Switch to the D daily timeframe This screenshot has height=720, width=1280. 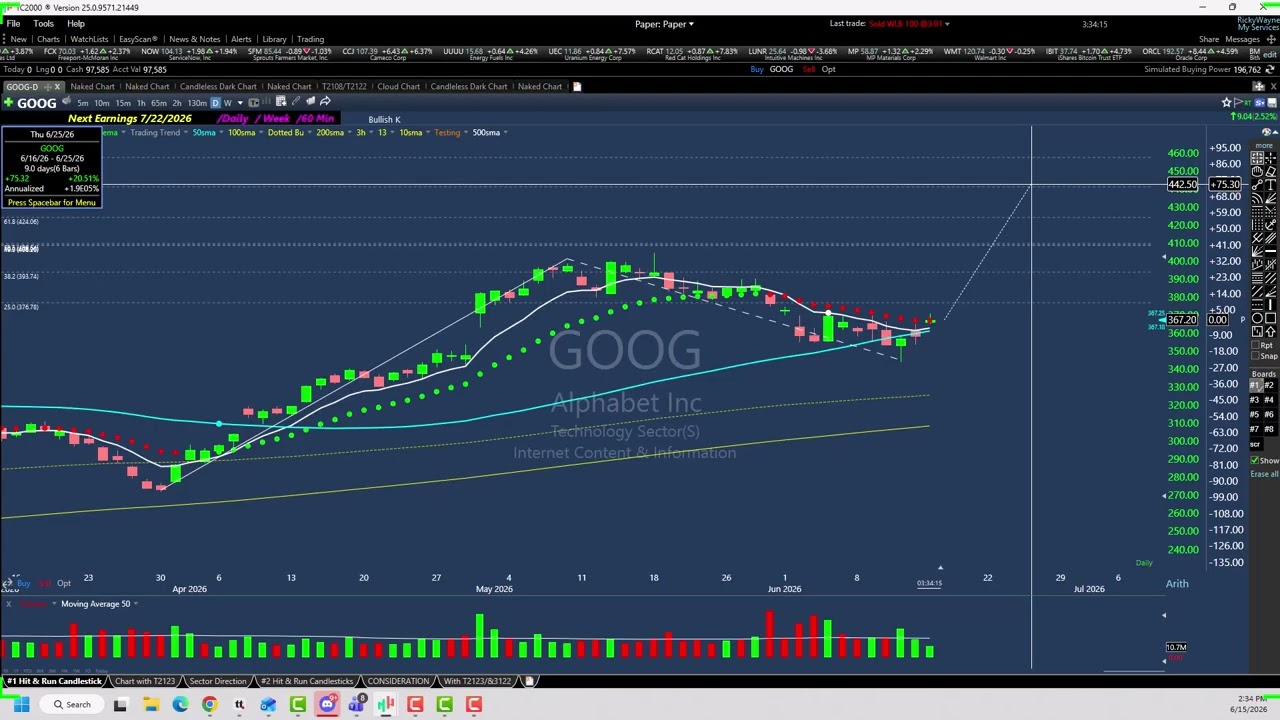tap(215, 102)
